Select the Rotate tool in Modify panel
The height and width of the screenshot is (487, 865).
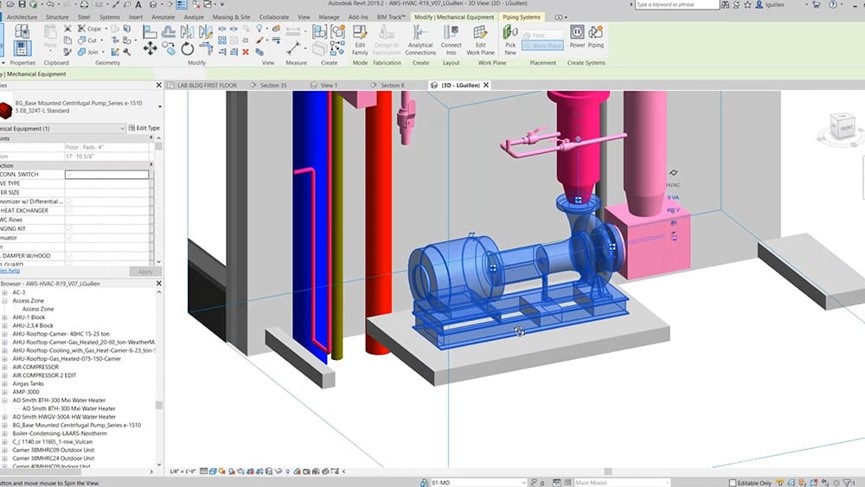tap(187, 49)
